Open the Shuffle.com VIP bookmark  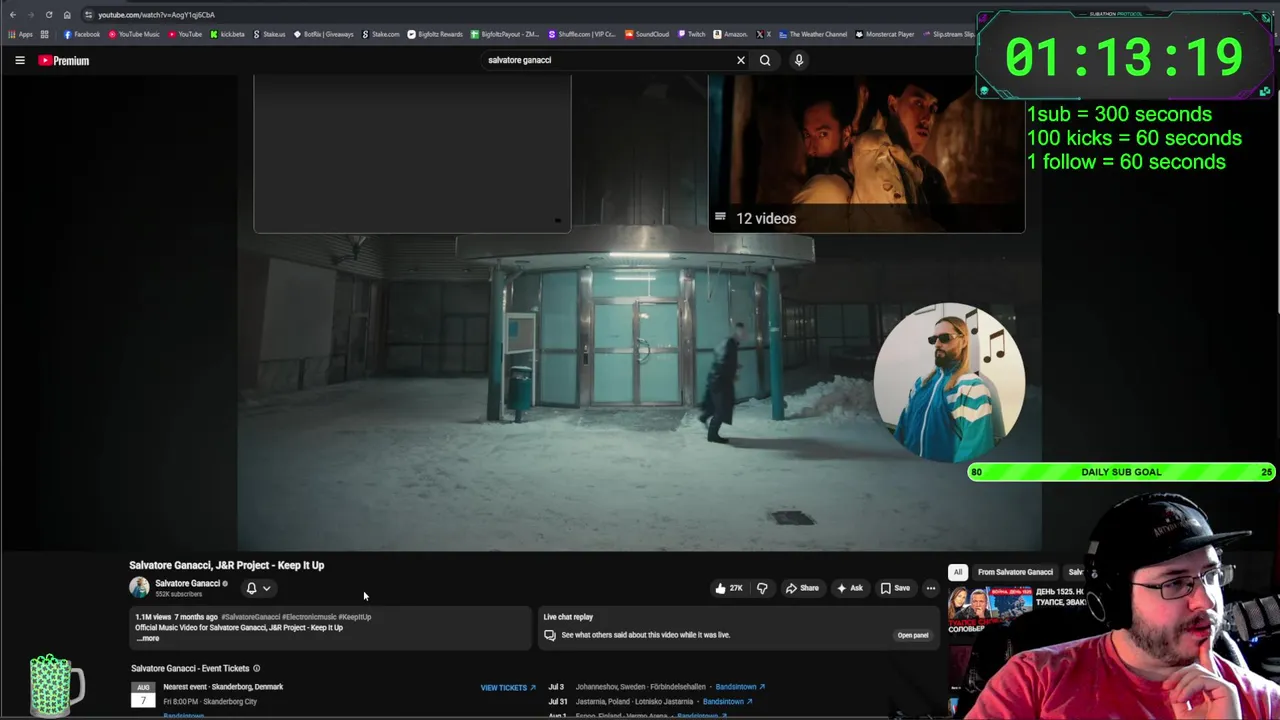click(x=582, y=34)
